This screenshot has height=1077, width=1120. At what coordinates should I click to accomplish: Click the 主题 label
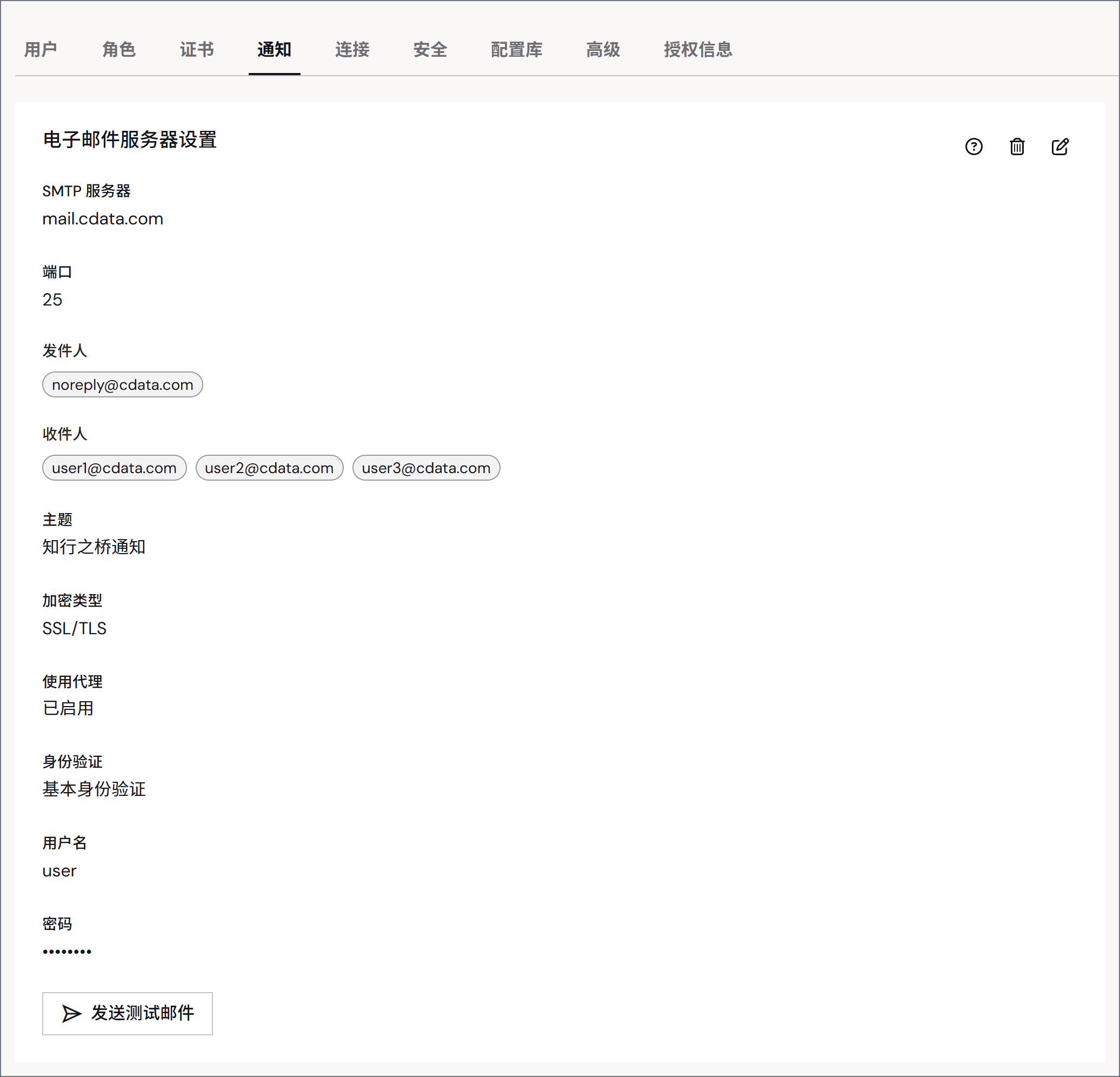pyautogui.click(x=57, y=520)
